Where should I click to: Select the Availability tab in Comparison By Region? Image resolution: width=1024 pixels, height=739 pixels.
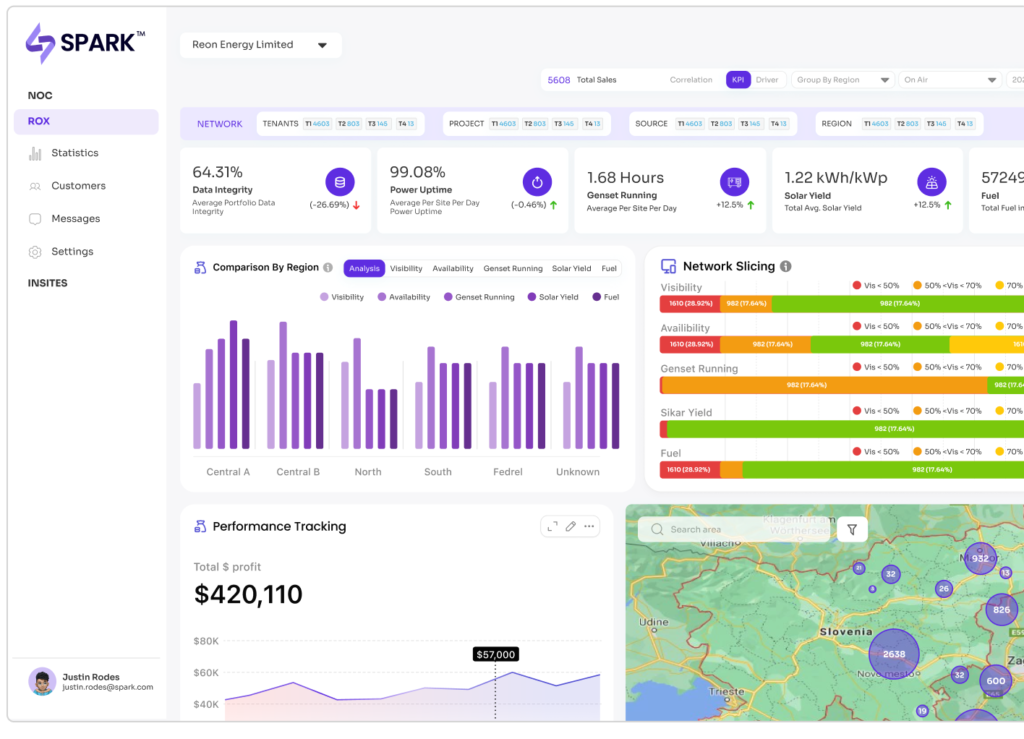click(453, 269)
